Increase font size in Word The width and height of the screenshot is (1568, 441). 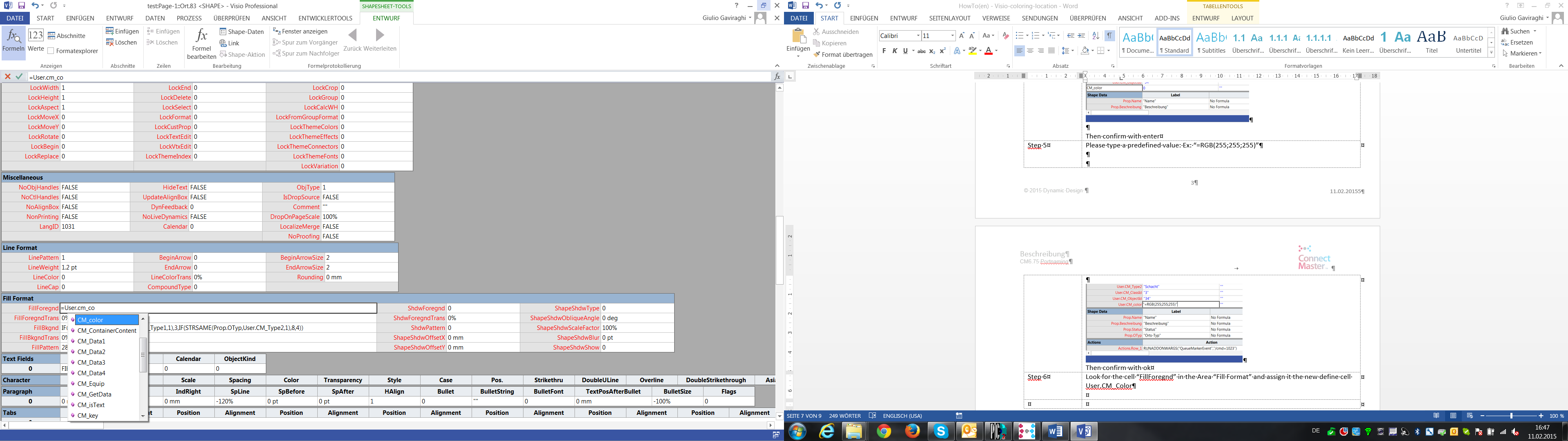[x=962, y=36]
